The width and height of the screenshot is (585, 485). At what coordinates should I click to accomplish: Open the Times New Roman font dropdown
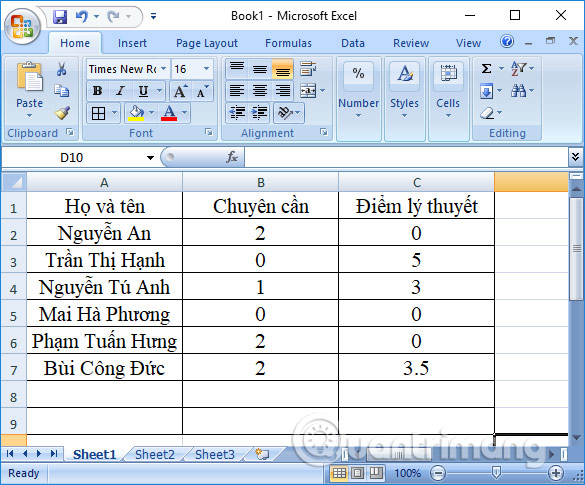coord(163,69)
